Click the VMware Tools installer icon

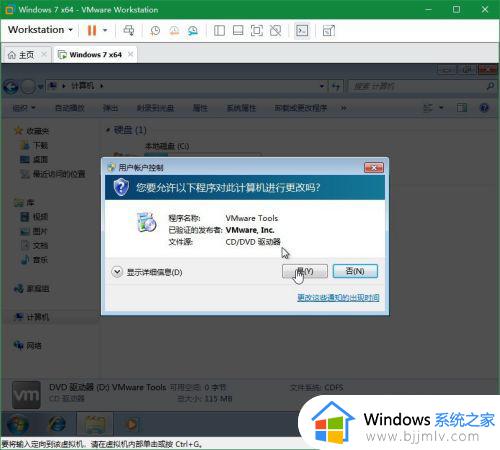[x=147, y=222]
